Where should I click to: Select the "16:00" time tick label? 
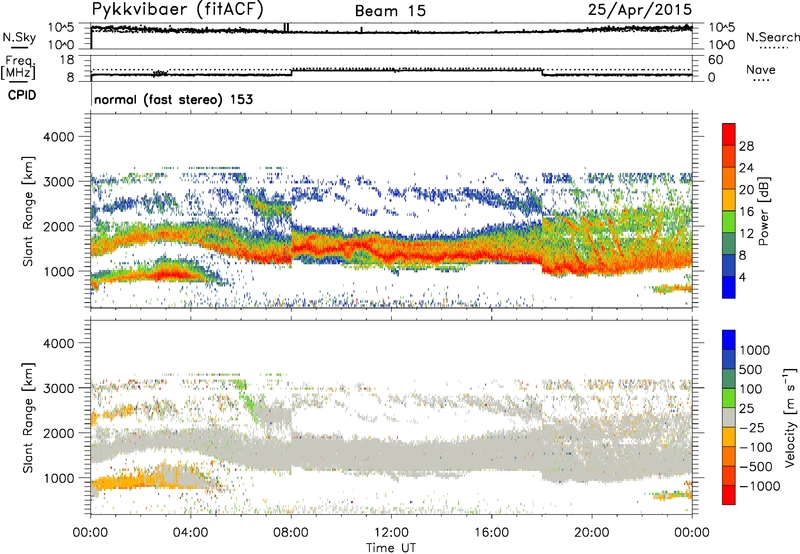pyautogui.click(x=491, y=533)
